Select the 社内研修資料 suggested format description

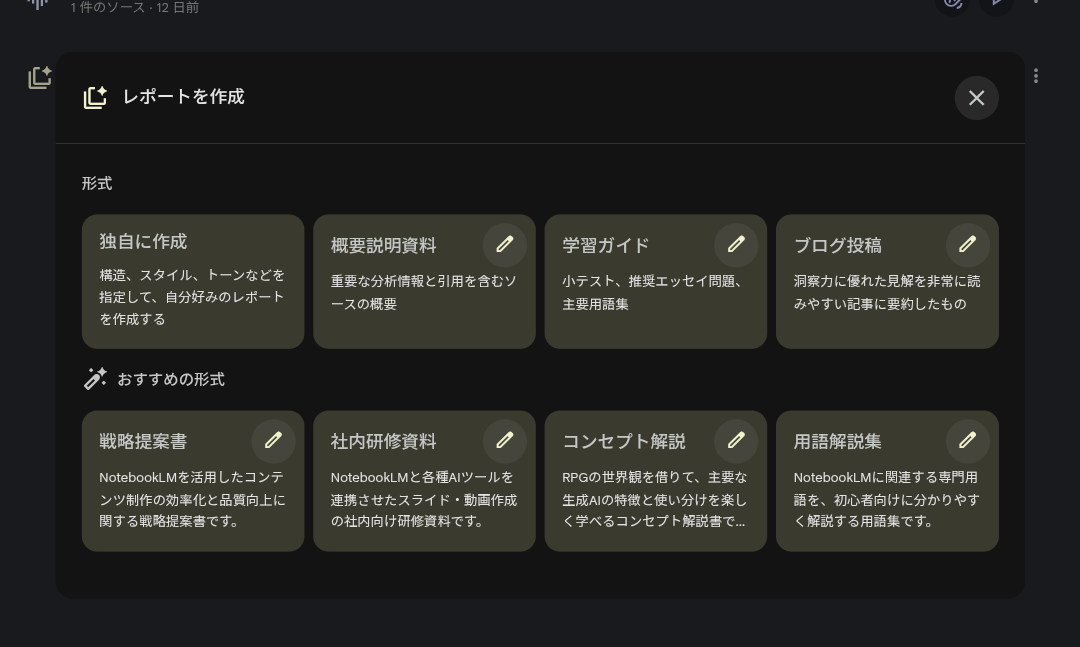(x=424, y=499)
